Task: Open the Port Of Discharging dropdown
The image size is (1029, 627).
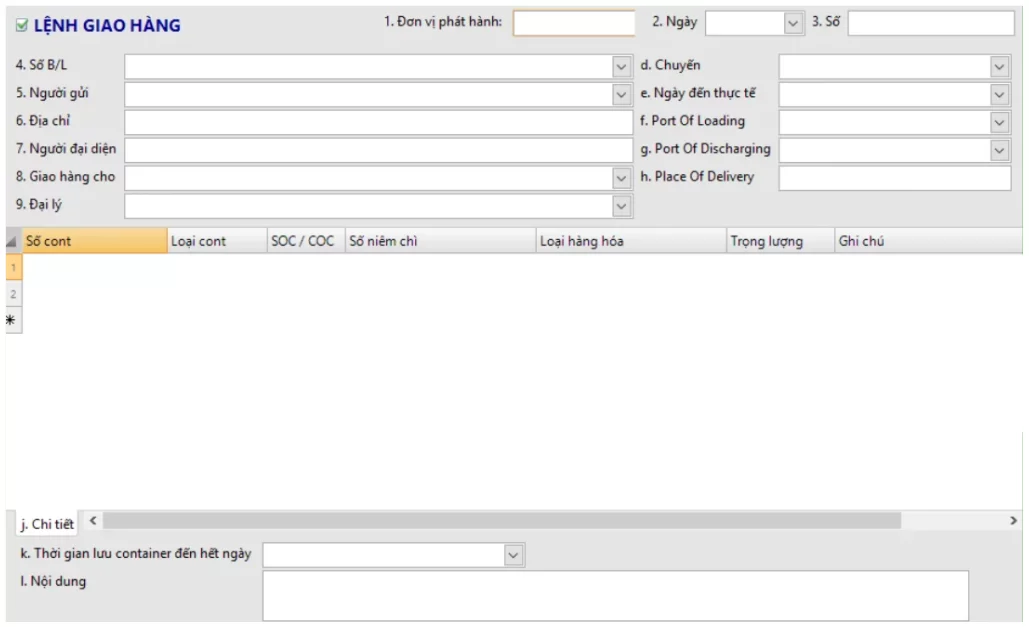Action: pos(1000,151)
